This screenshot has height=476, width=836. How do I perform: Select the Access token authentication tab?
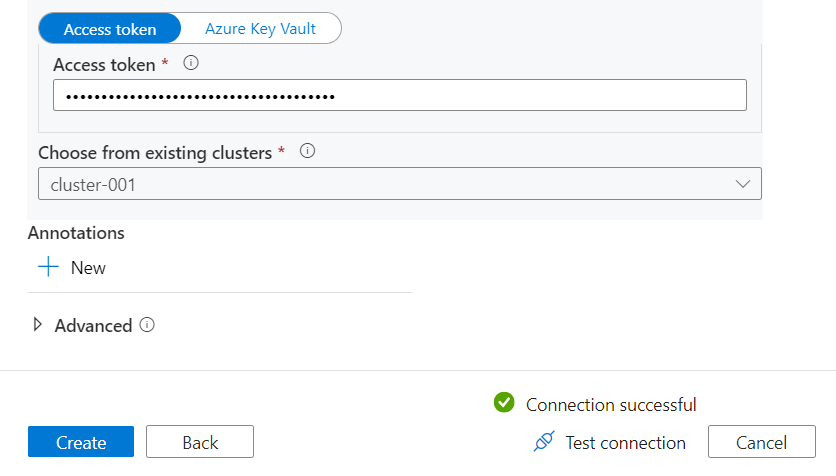pyautogui.click(x=110, y=29)
